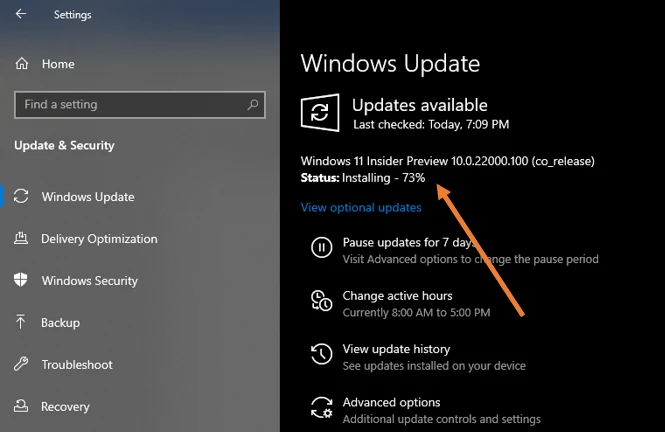The image size is (665, 432).
Task: Click the large Updates available refresh icon
Action: click(320, 113)
